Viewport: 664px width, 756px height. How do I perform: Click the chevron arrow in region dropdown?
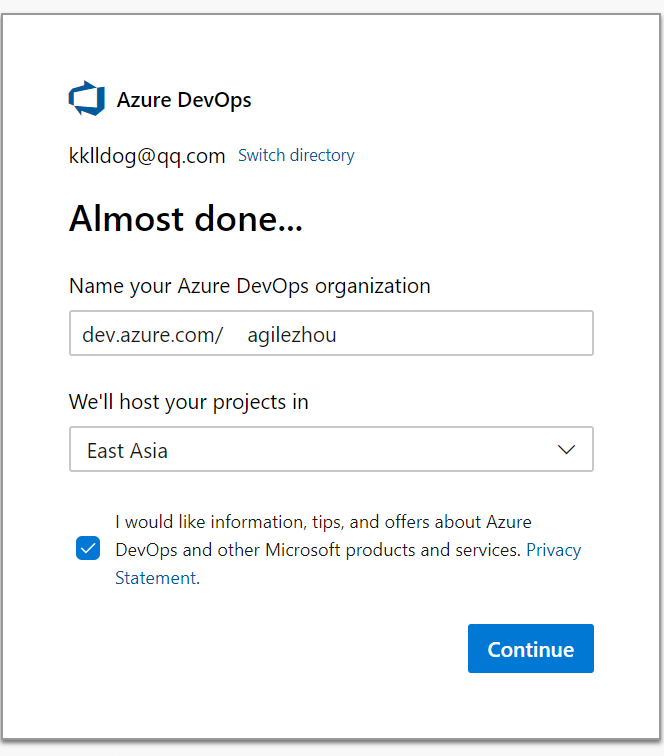click(x=566, y=449)
